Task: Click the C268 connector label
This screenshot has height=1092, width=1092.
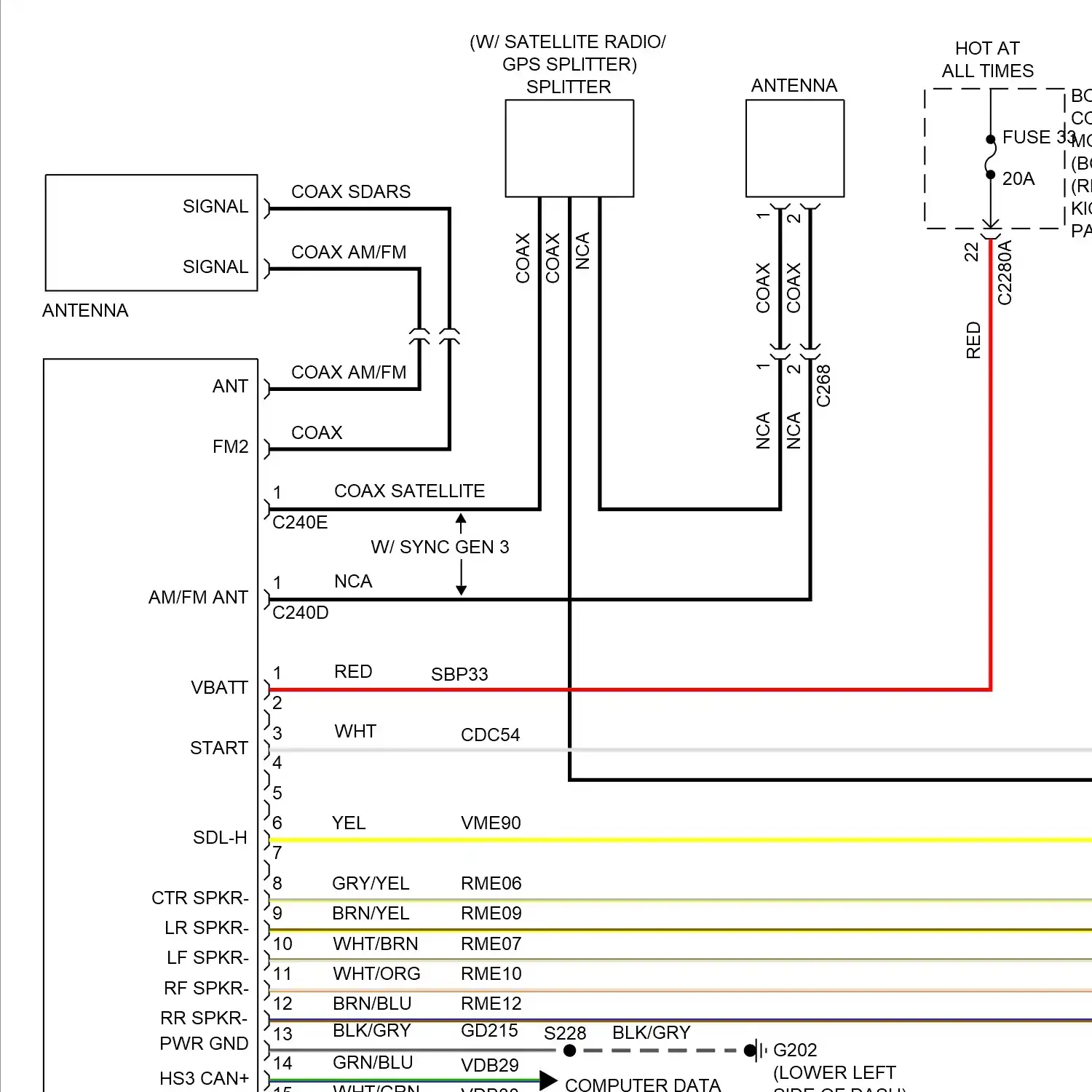Action: (x=823, y=386)
